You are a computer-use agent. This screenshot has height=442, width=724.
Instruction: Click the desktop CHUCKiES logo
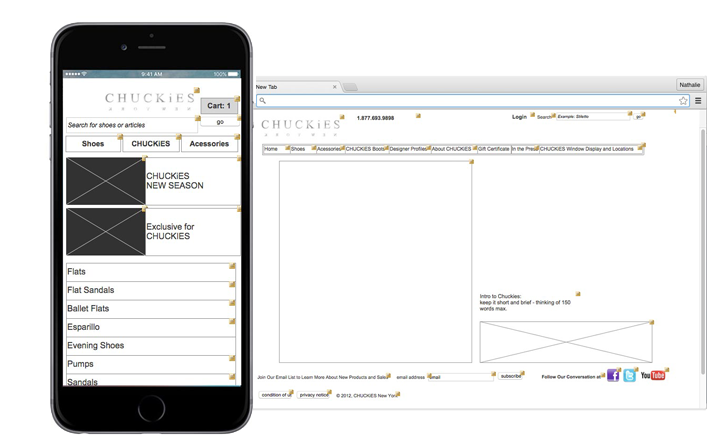[x=301, y=127]
